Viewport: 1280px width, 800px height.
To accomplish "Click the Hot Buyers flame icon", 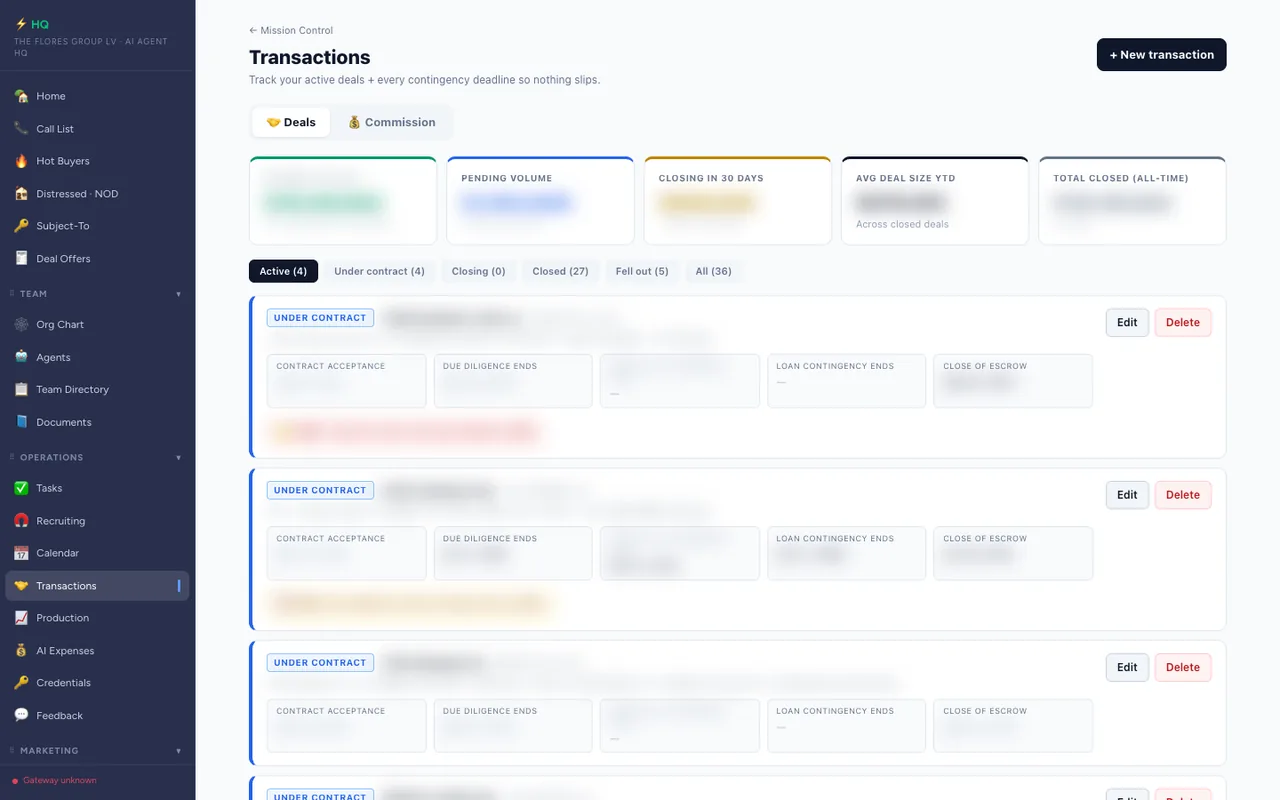I will pos(21,161).
